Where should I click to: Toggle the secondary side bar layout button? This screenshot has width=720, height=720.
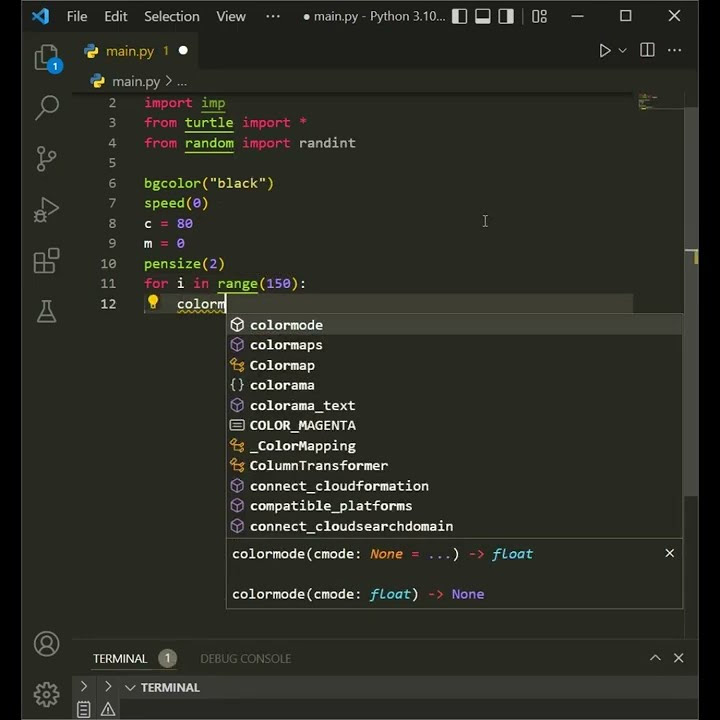(506, 17)
